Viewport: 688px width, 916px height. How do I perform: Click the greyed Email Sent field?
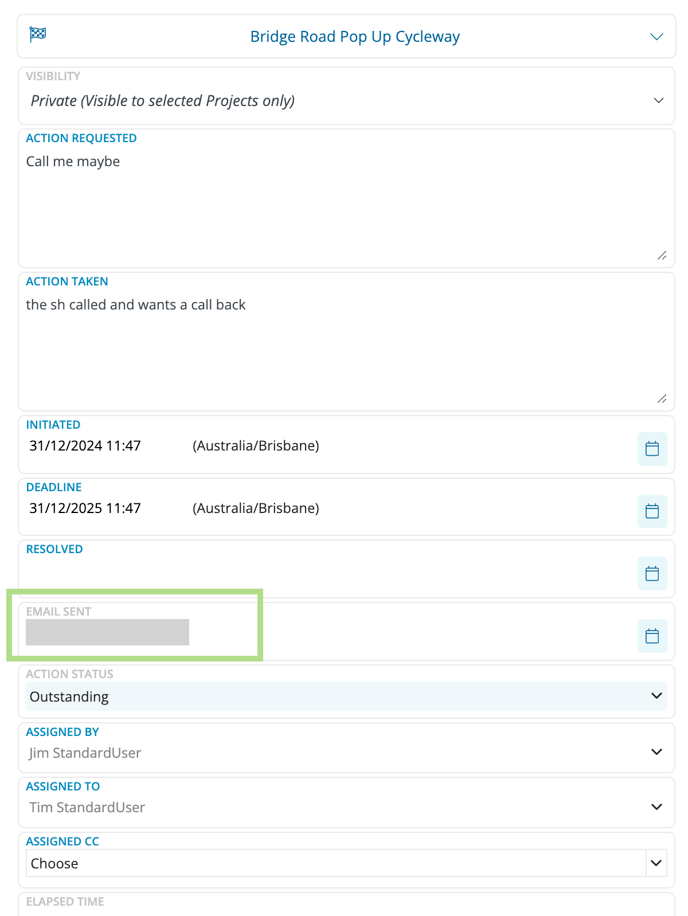[107, 632]
